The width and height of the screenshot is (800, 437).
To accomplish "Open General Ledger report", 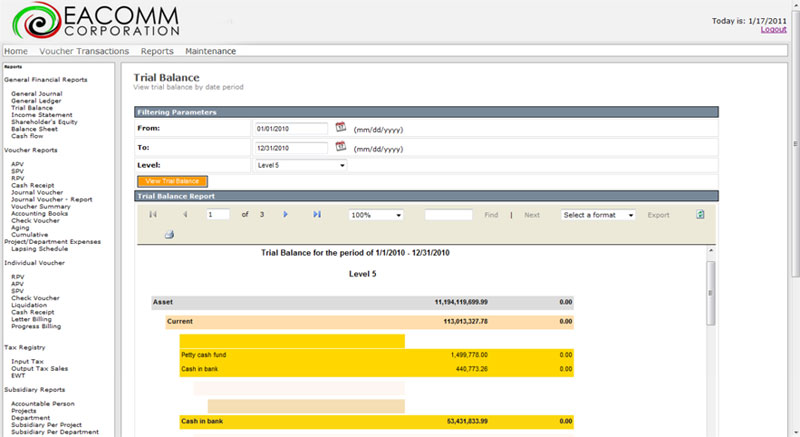I will coord(36,101).
